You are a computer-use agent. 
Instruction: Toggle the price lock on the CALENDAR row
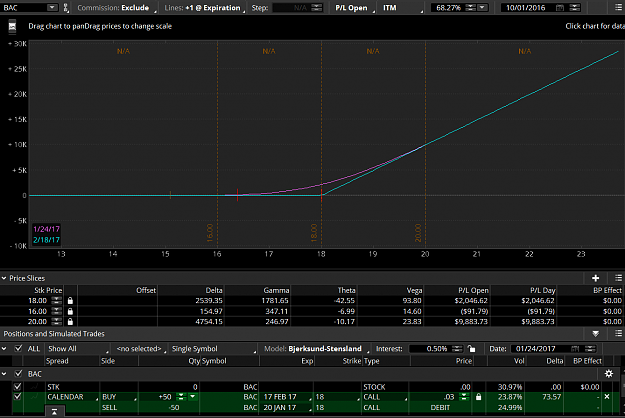coord(478,397)
